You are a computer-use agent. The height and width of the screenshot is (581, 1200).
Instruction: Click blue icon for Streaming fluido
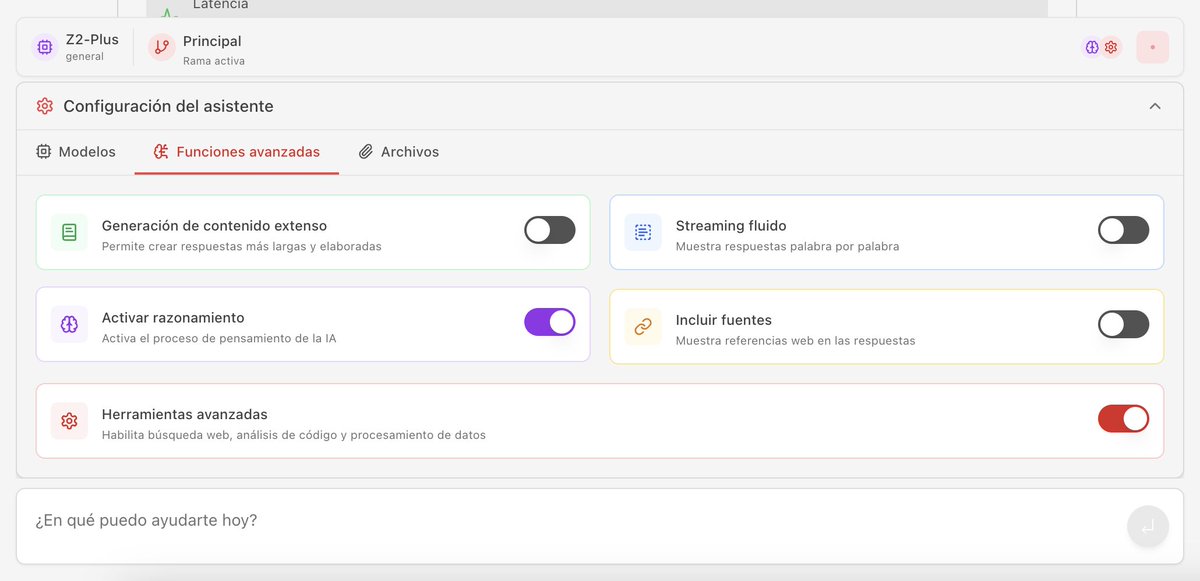coord(643,232)
